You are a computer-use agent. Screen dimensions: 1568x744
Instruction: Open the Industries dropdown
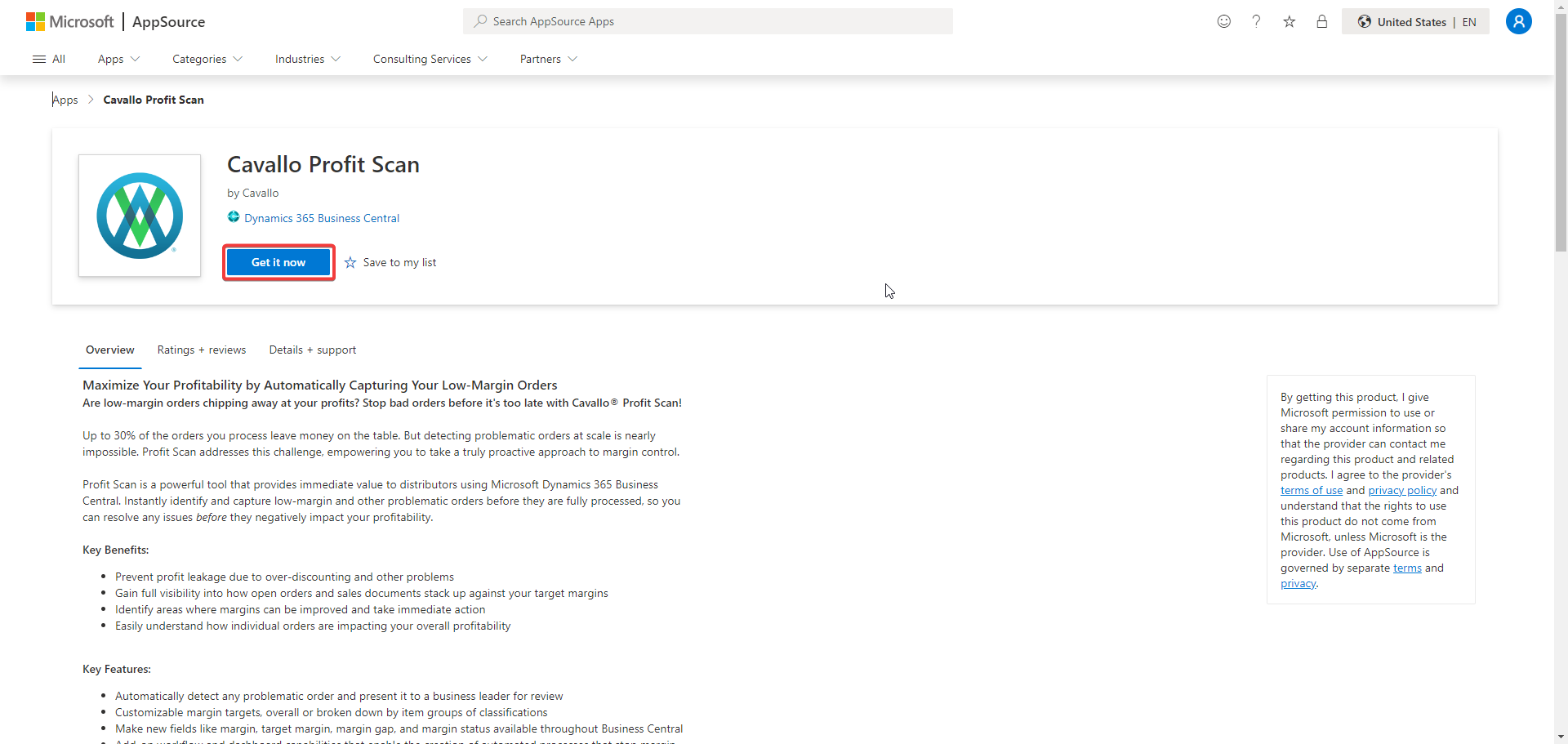point(307,59)
